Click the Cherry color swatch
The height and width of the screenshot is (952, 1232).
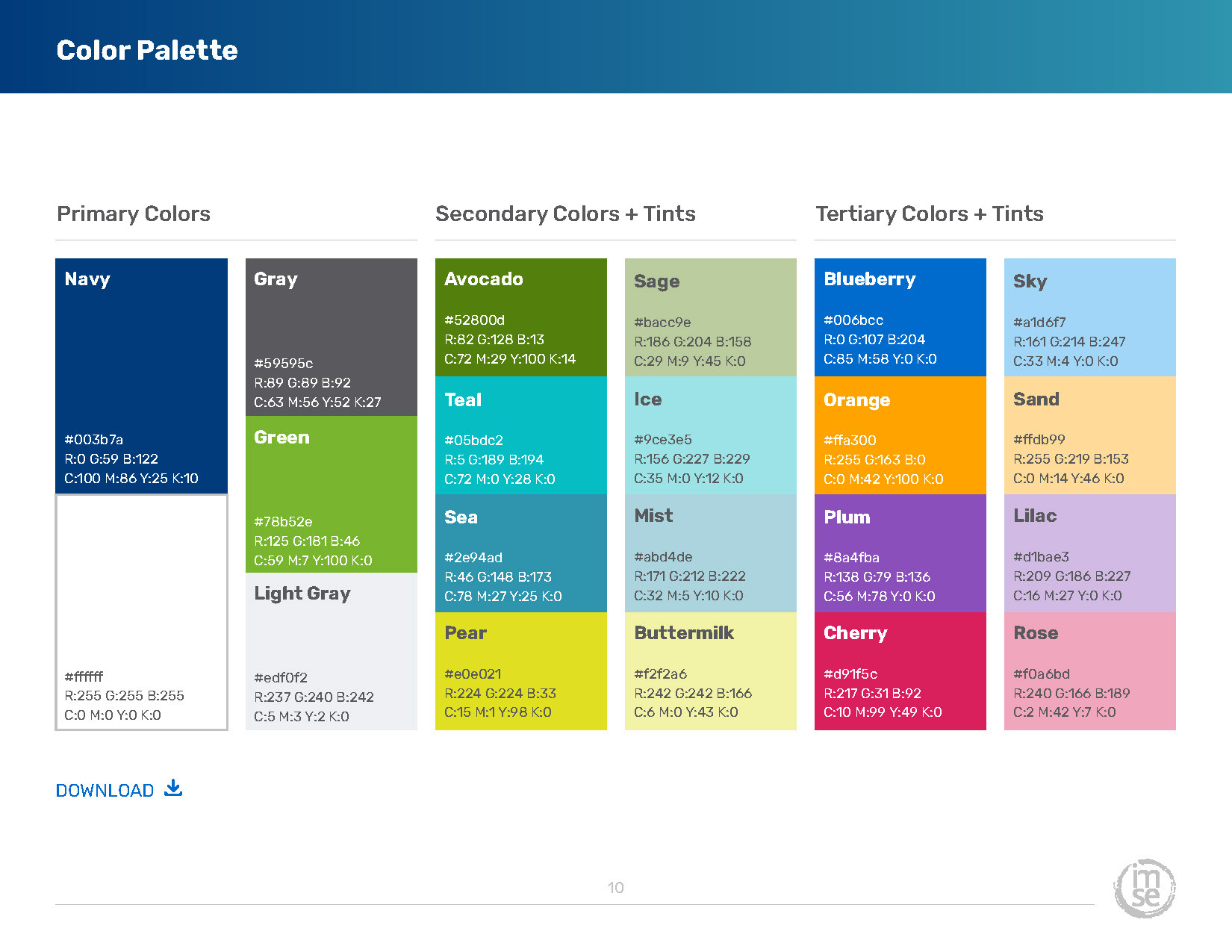coord(900,671)
